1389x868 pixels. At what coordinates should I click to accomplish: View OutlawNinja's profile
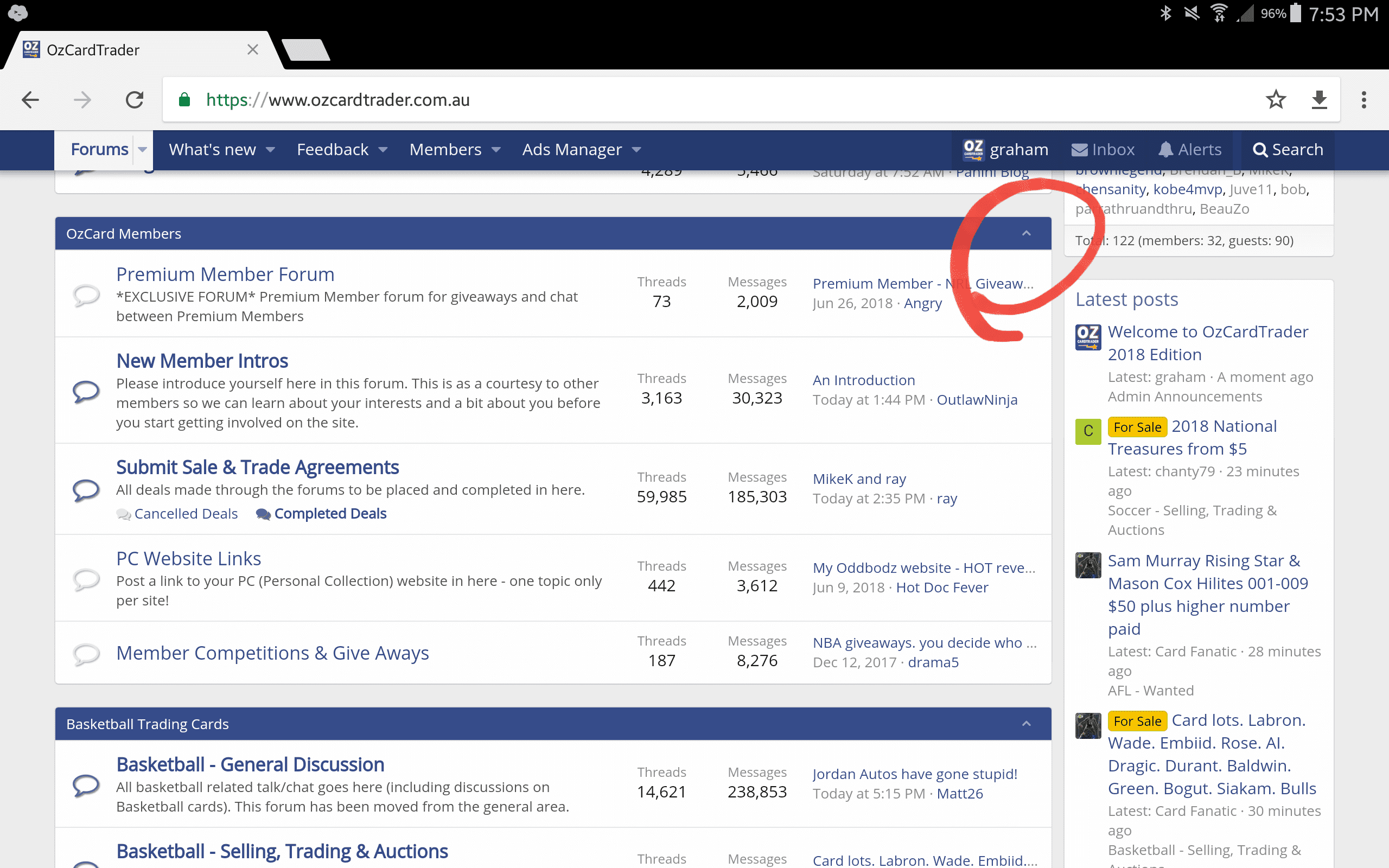pyautogui.click(x=977, y=400)
